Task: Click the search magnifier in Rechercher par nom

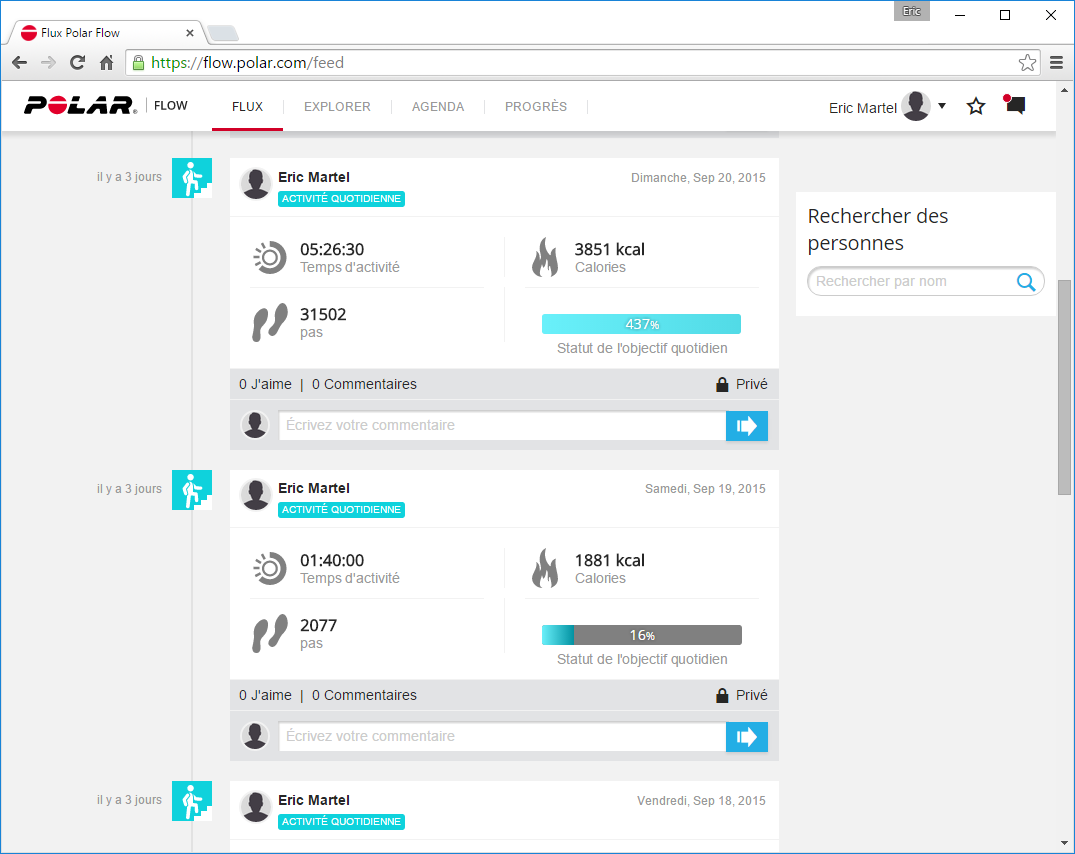Action: pyautogui.click(x=1025, y=282)
